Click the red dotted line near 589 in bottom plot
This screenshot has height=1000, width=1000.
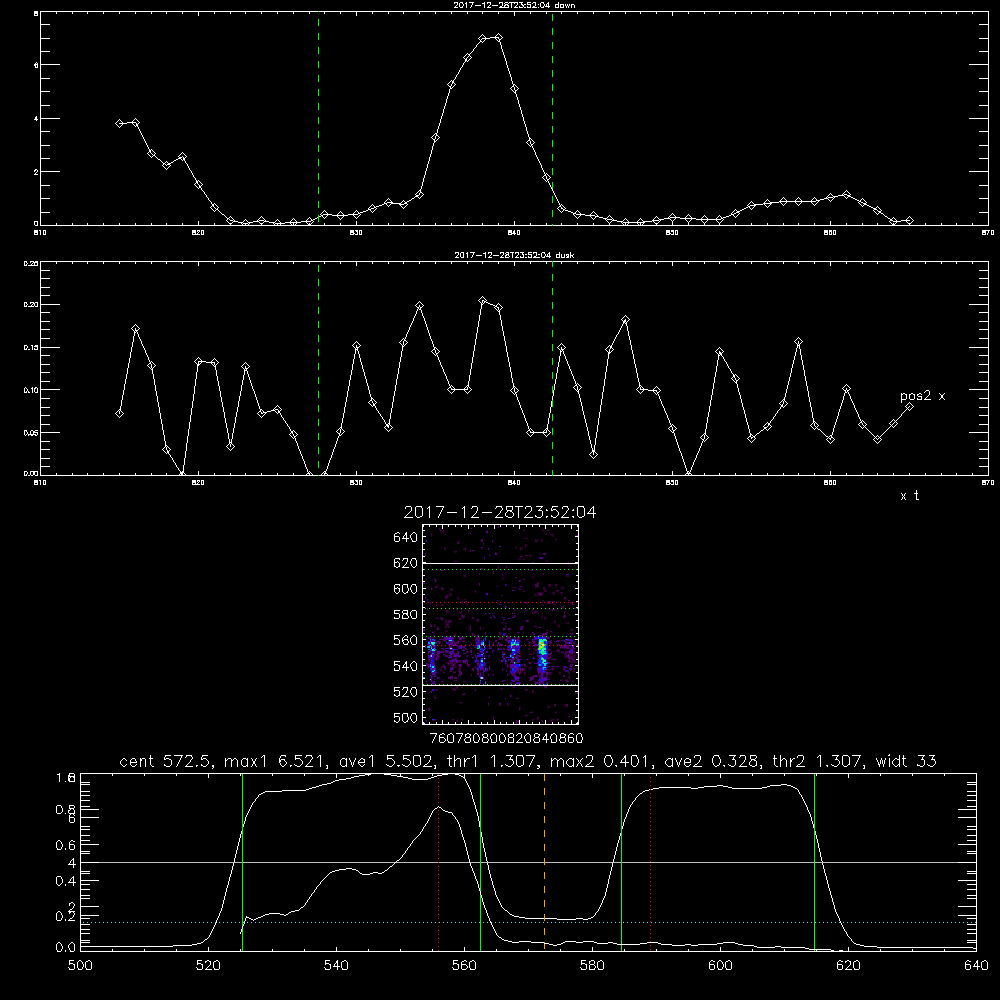tap(651, 862)
